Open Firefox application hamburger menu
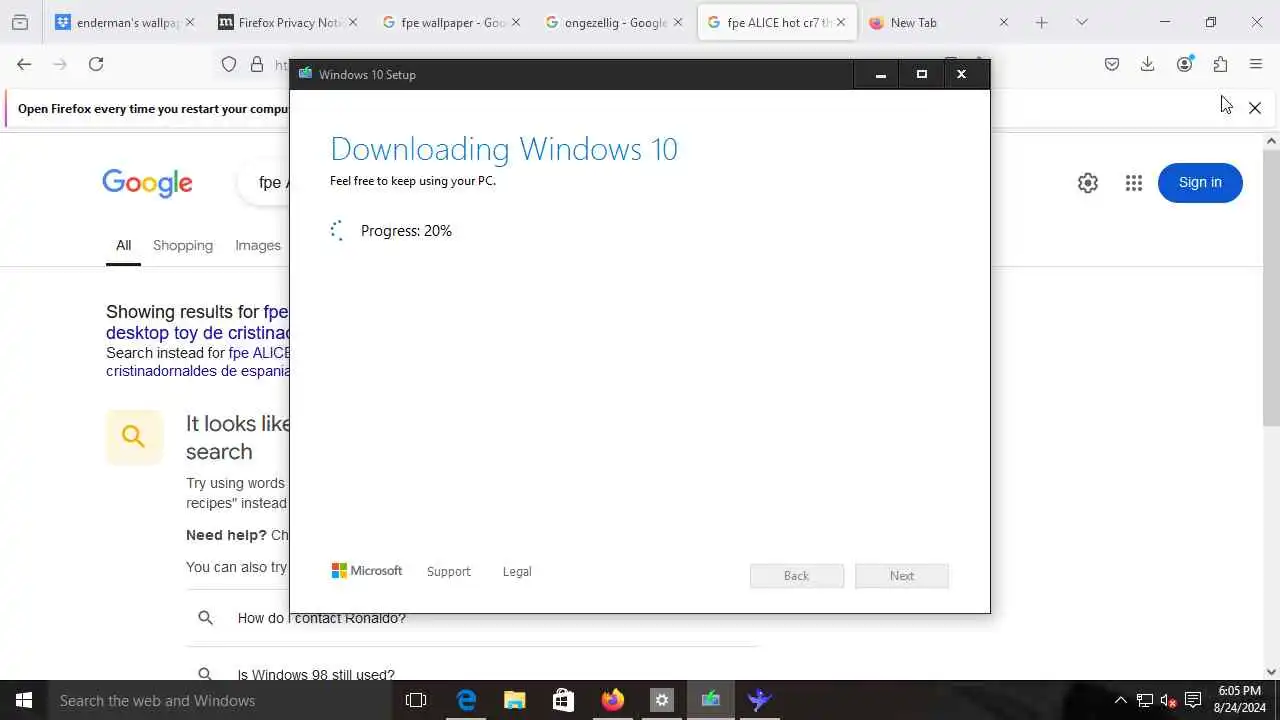Screen dimensions: 1280x720 pyautogui.click(x=1256, y=64)
